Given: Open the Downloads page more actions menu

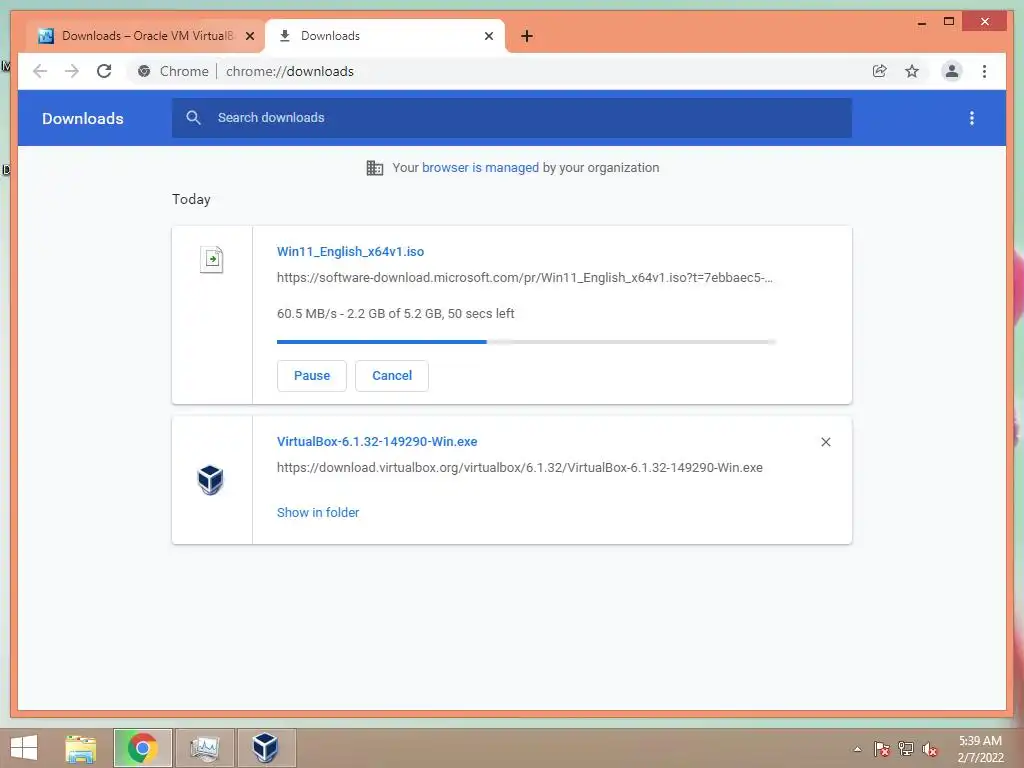Looking at the screenshot, I should tap(972, 118).
